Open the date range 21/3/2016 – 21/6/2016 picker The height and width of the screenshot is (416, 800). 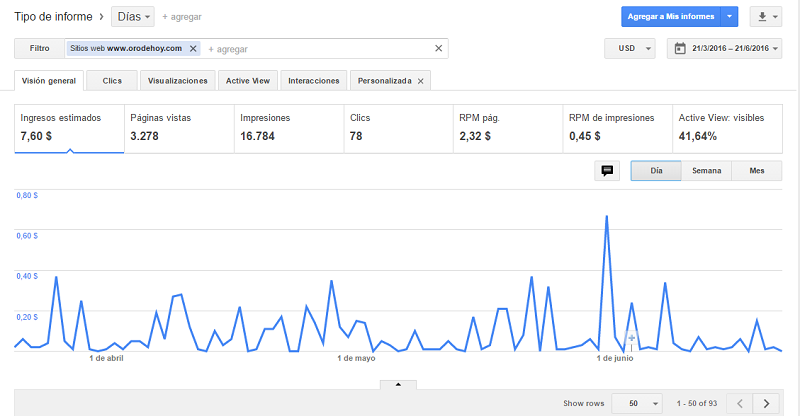(x=724, y=48)
